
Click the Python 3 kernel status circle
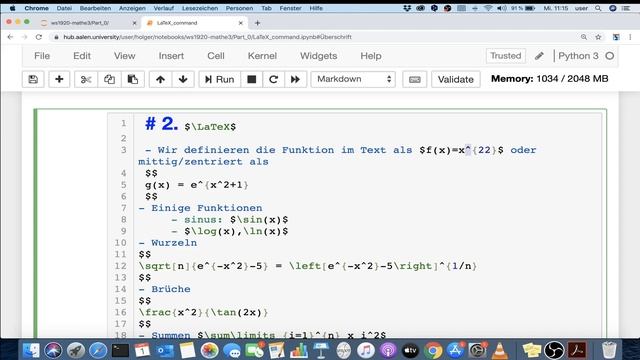[610, 56]
